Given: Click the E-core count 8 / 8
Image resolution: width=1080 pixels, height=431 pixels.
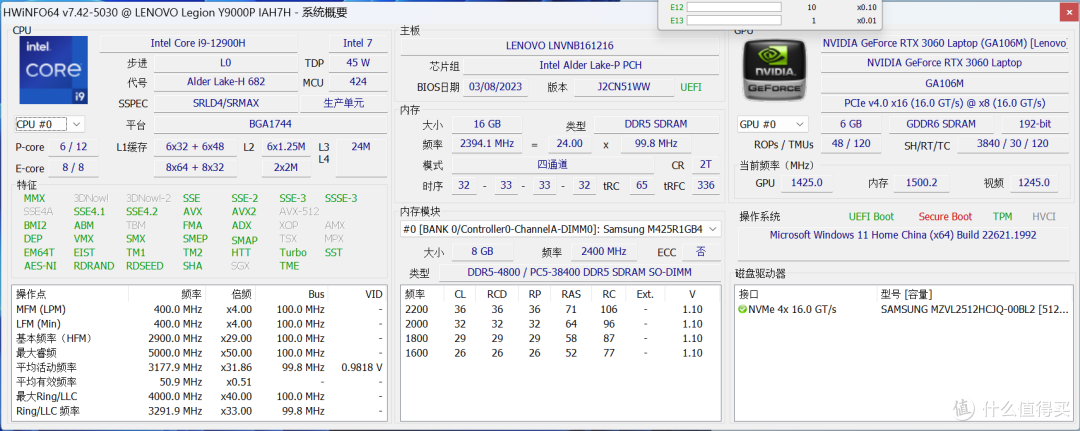Looking at the screenshot, I should pyautogui.click(x=73, y=168).
